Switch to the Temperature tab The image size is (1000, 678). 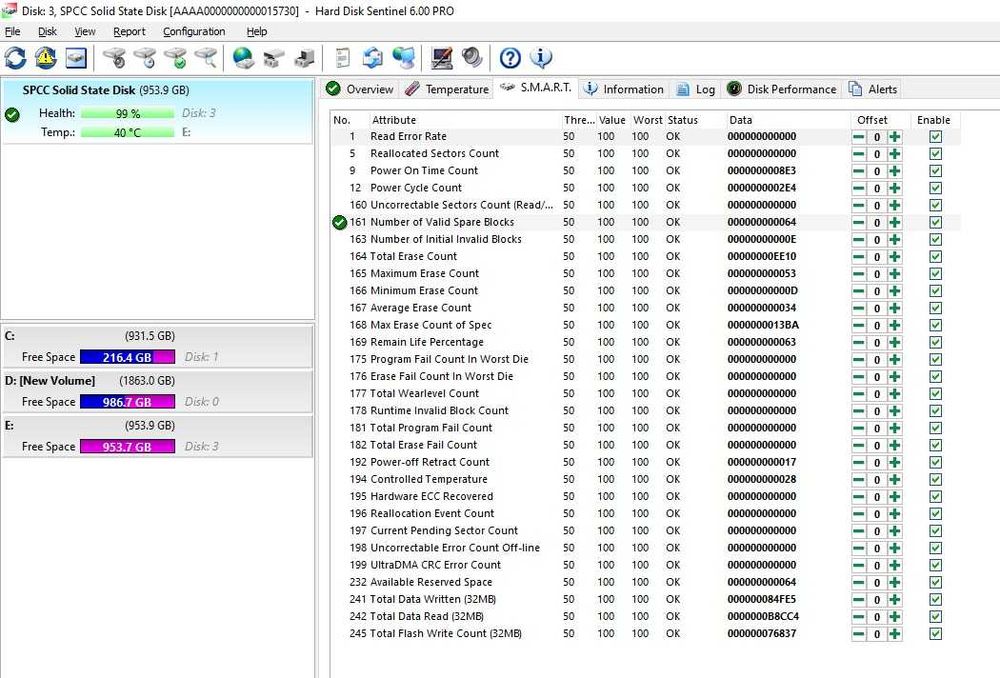tap(448, 89)
